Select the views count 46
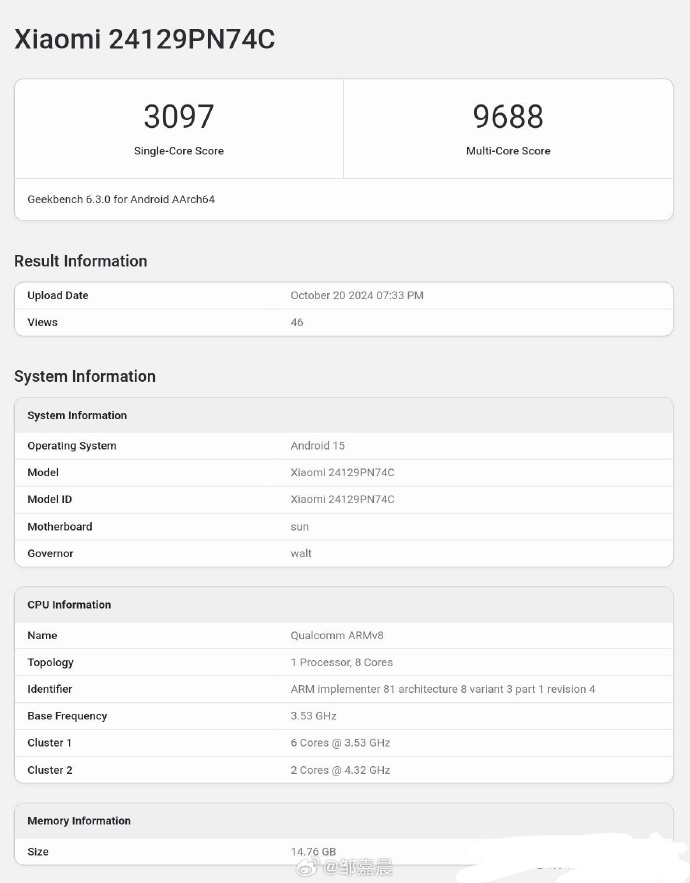Viewport: 690px width, 883px height. coord(297,322)
